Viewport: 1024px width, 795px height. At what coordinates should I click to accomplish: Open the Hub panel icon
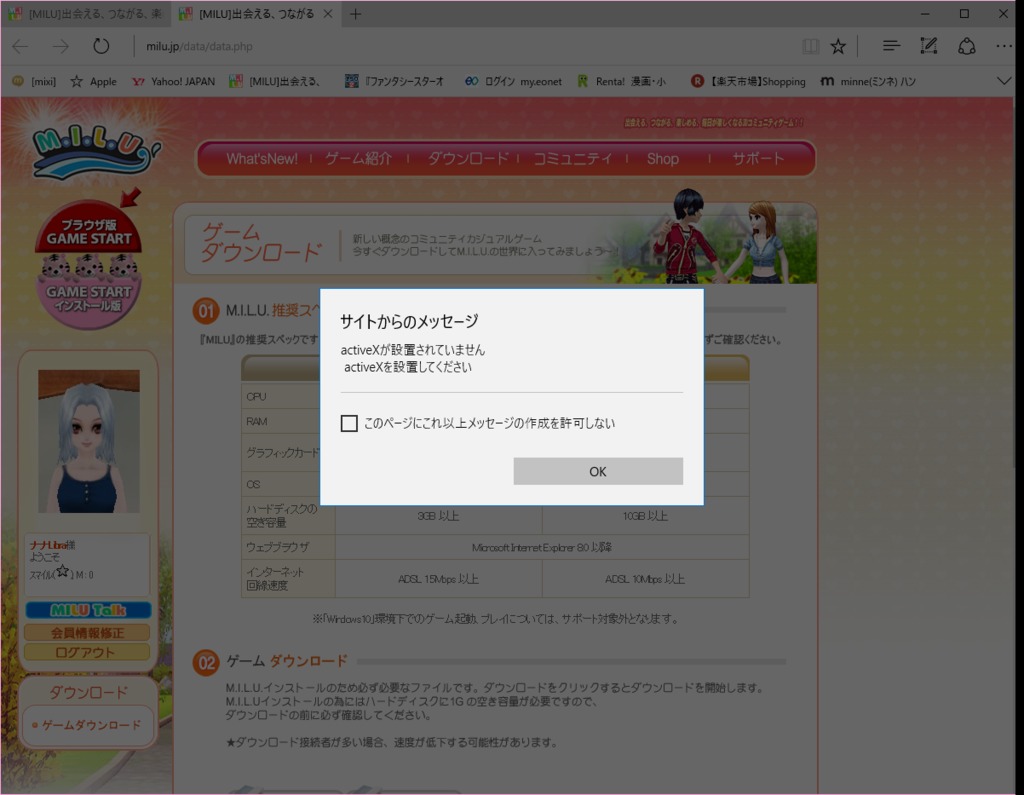[889, 45]
